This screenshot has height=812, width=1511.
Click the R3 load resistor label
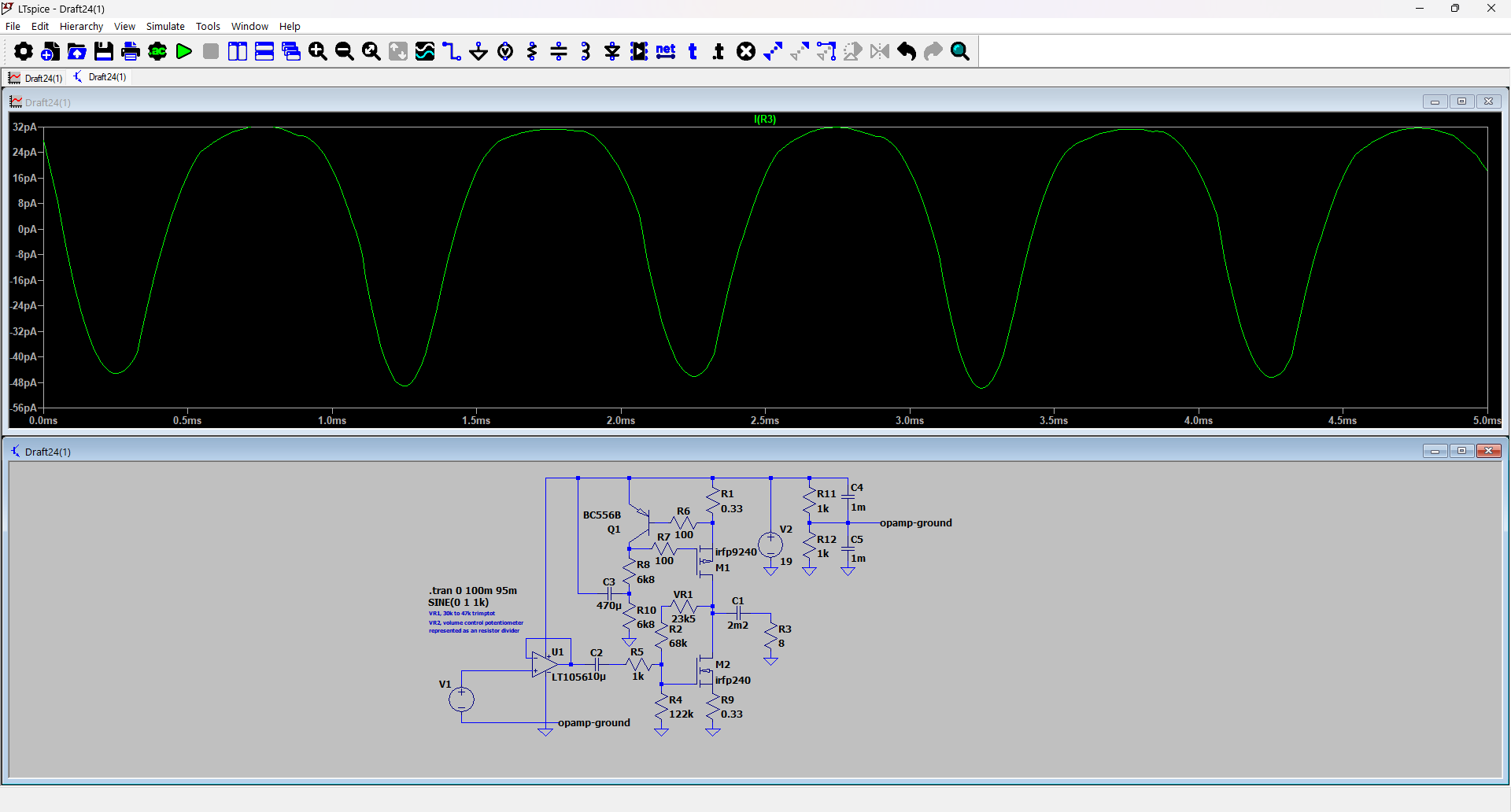point(785,629)
